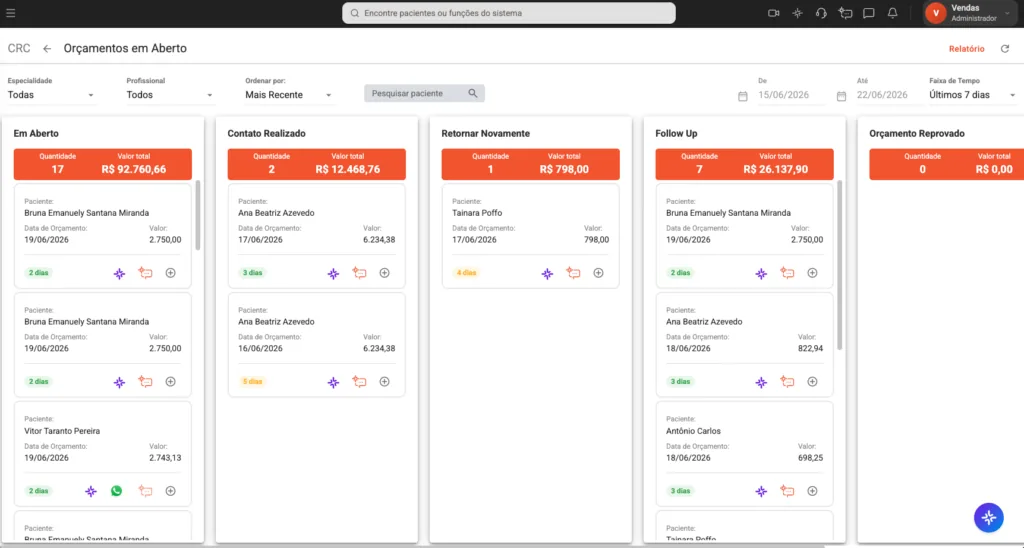Click the orange chat icon on Antônio Carlos card
The image size is (1024, 548).
coord(787,491)
